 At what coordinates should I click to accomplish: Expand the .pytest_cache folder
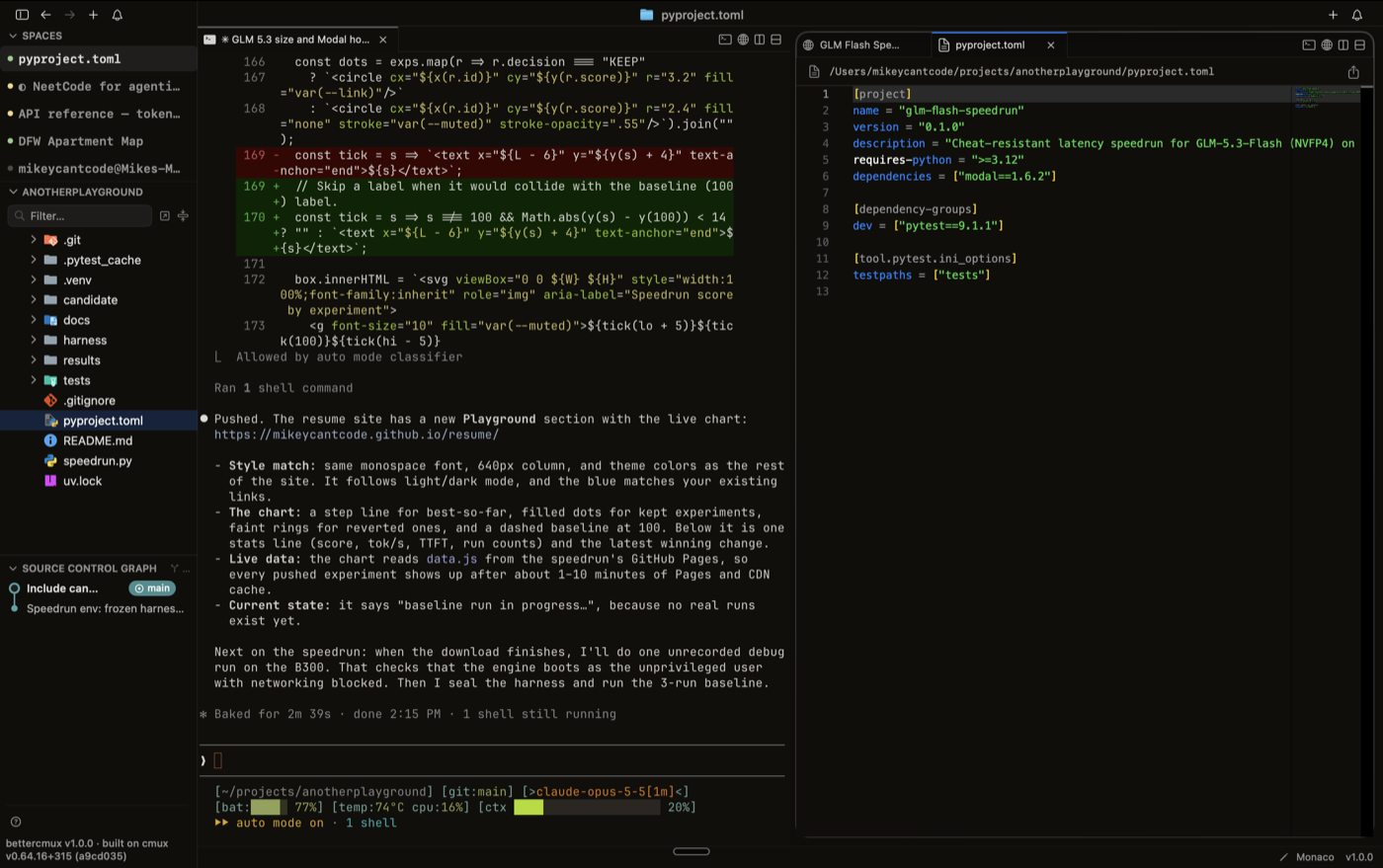click(34, 260)
